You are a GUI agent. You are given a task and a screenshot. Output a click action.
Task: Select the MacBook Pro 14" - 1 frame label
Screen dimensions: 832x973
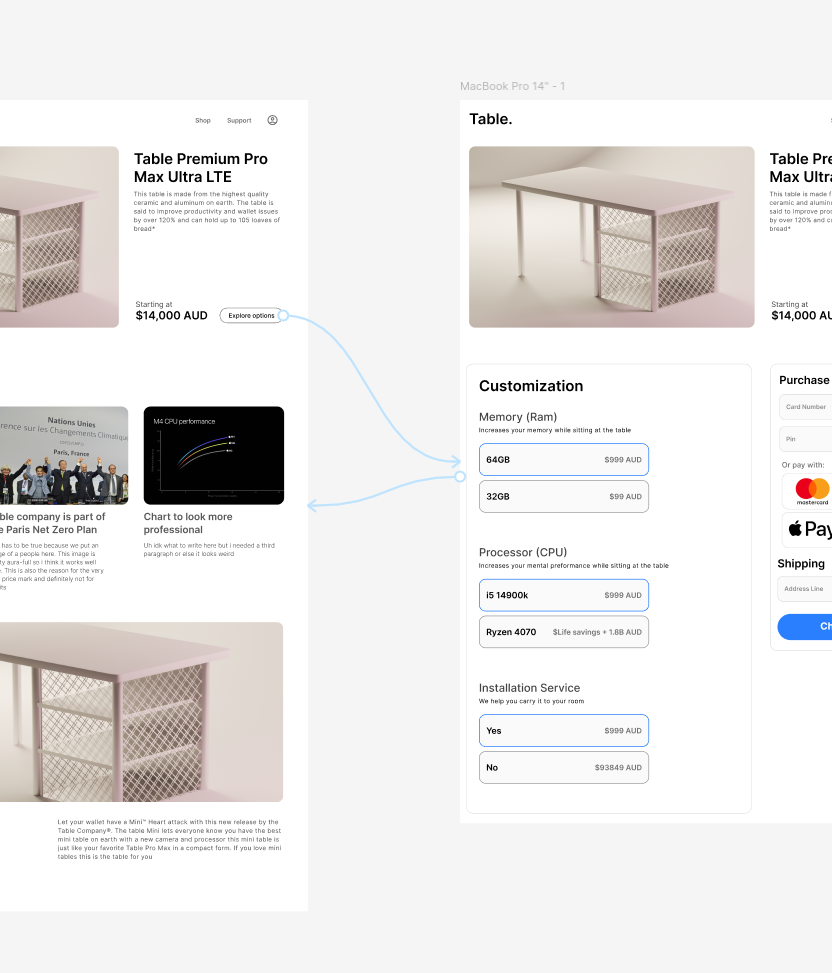pos(512,86)
